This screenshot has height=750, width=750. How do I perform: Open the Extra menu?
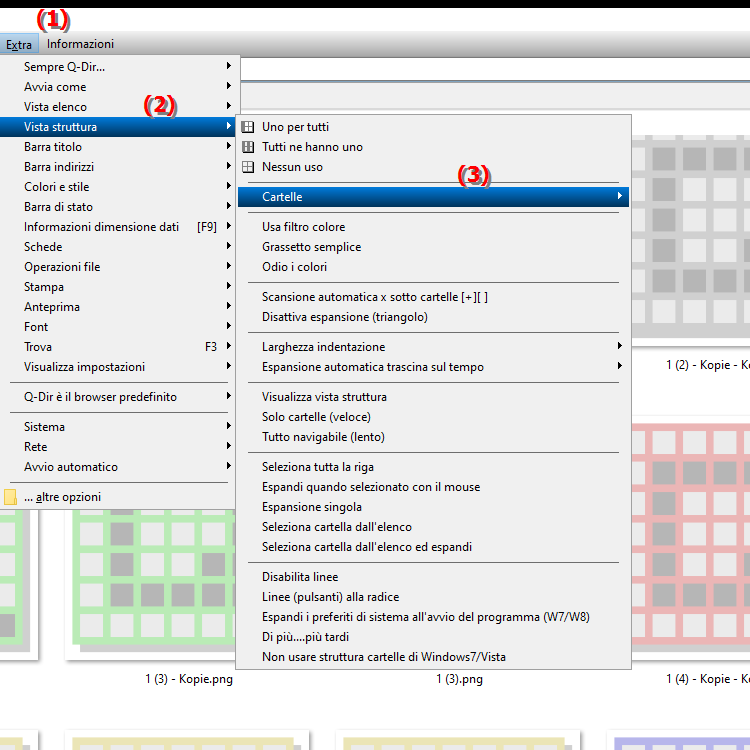coord(19,44)
